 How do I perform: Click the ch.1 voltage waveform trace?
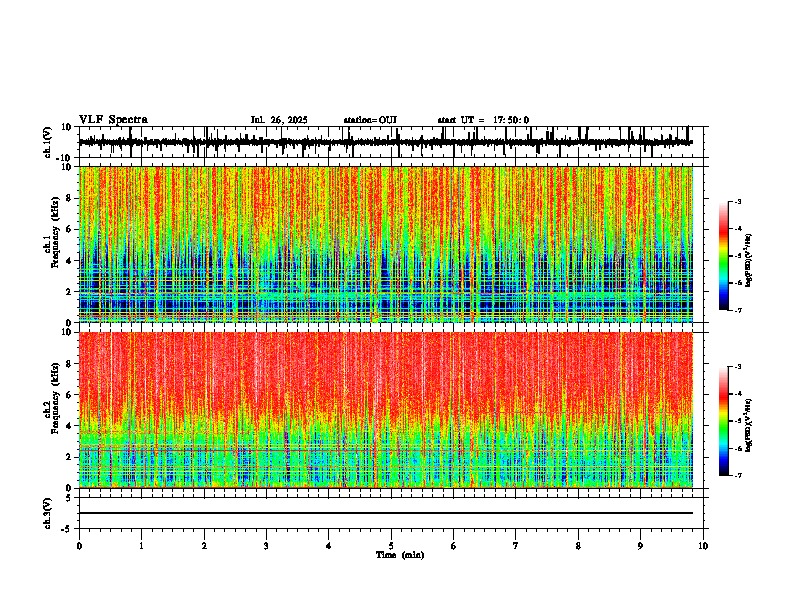385,142
